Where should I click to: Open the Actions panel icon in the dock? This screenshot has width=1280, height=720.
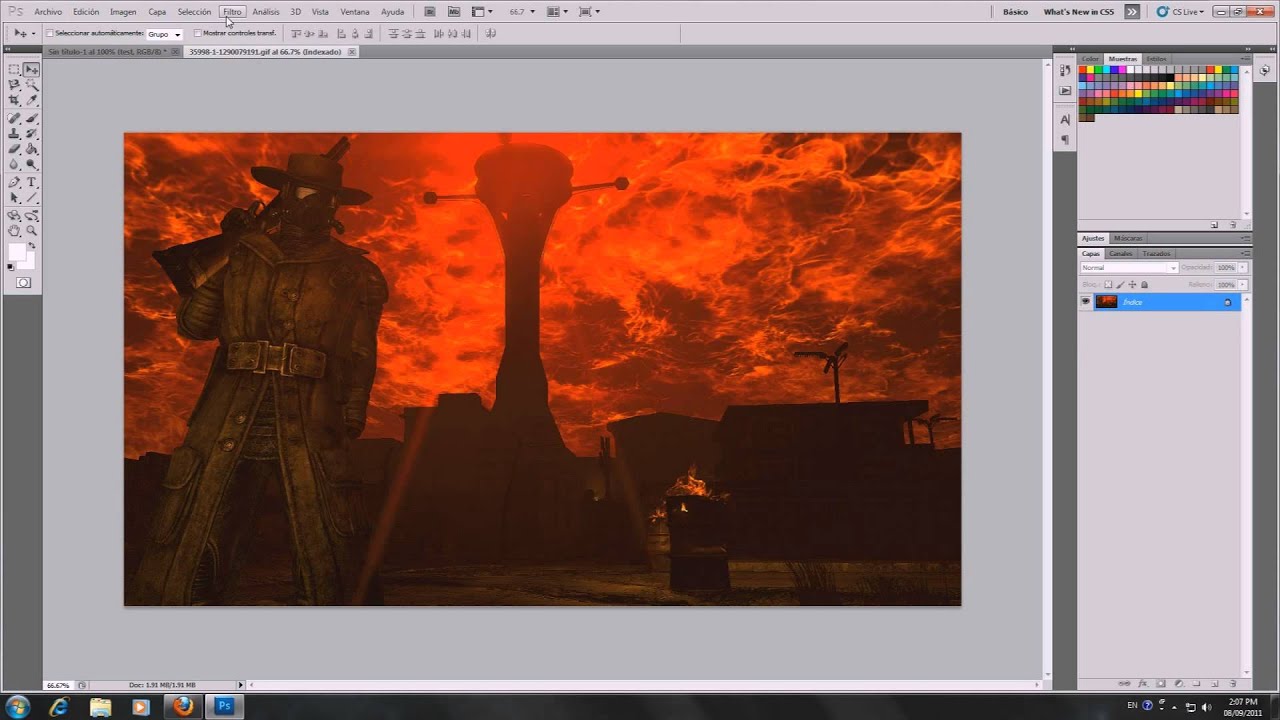1065,90
